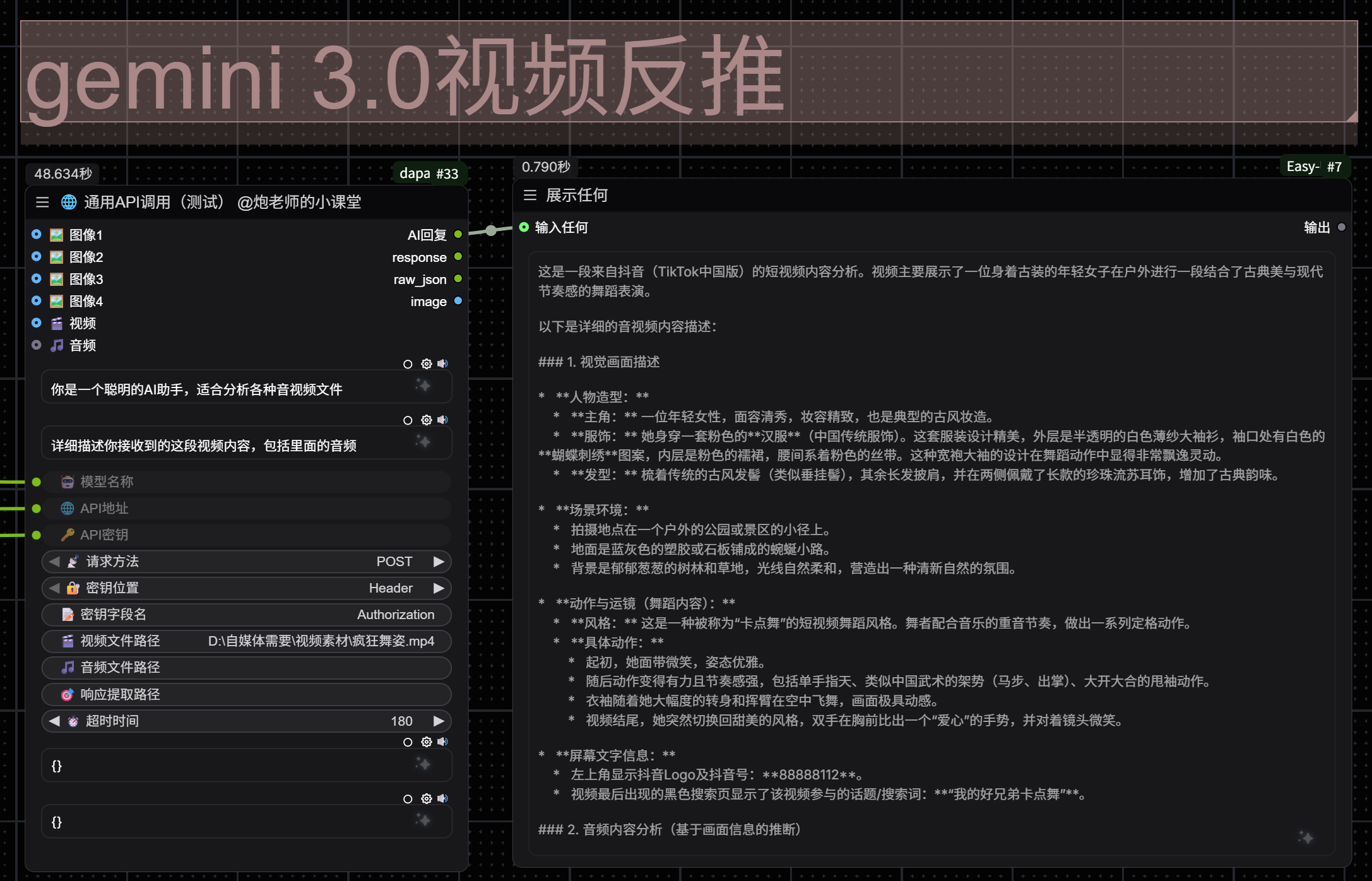Click the API地址 input socket
1372x881 pixels.
(x=37, y=508)
